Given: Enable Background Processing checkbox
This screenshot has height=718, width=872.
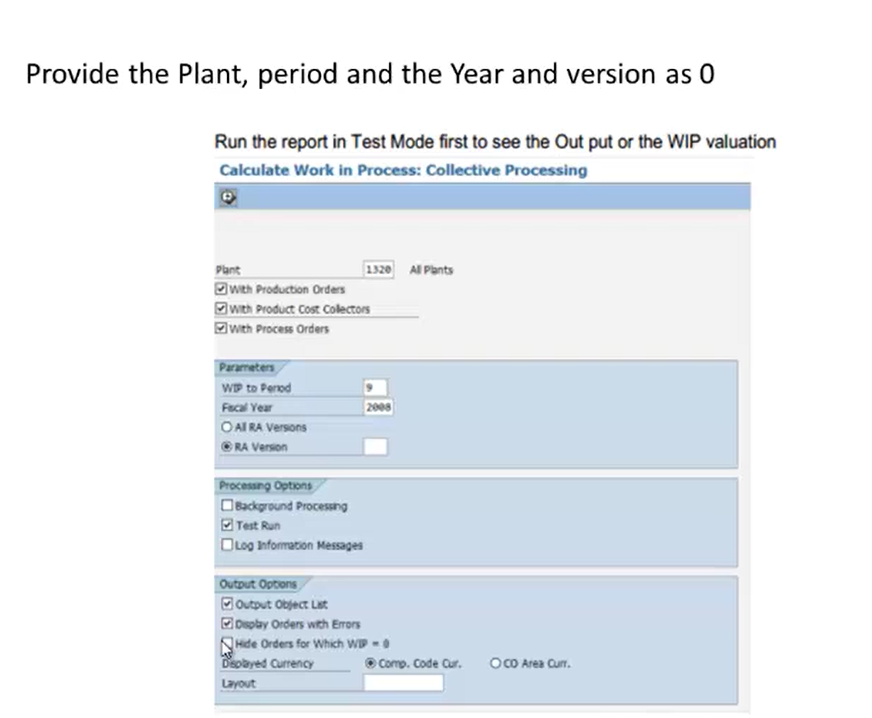Looking at the screenshot, I should (x=227, y=506).
